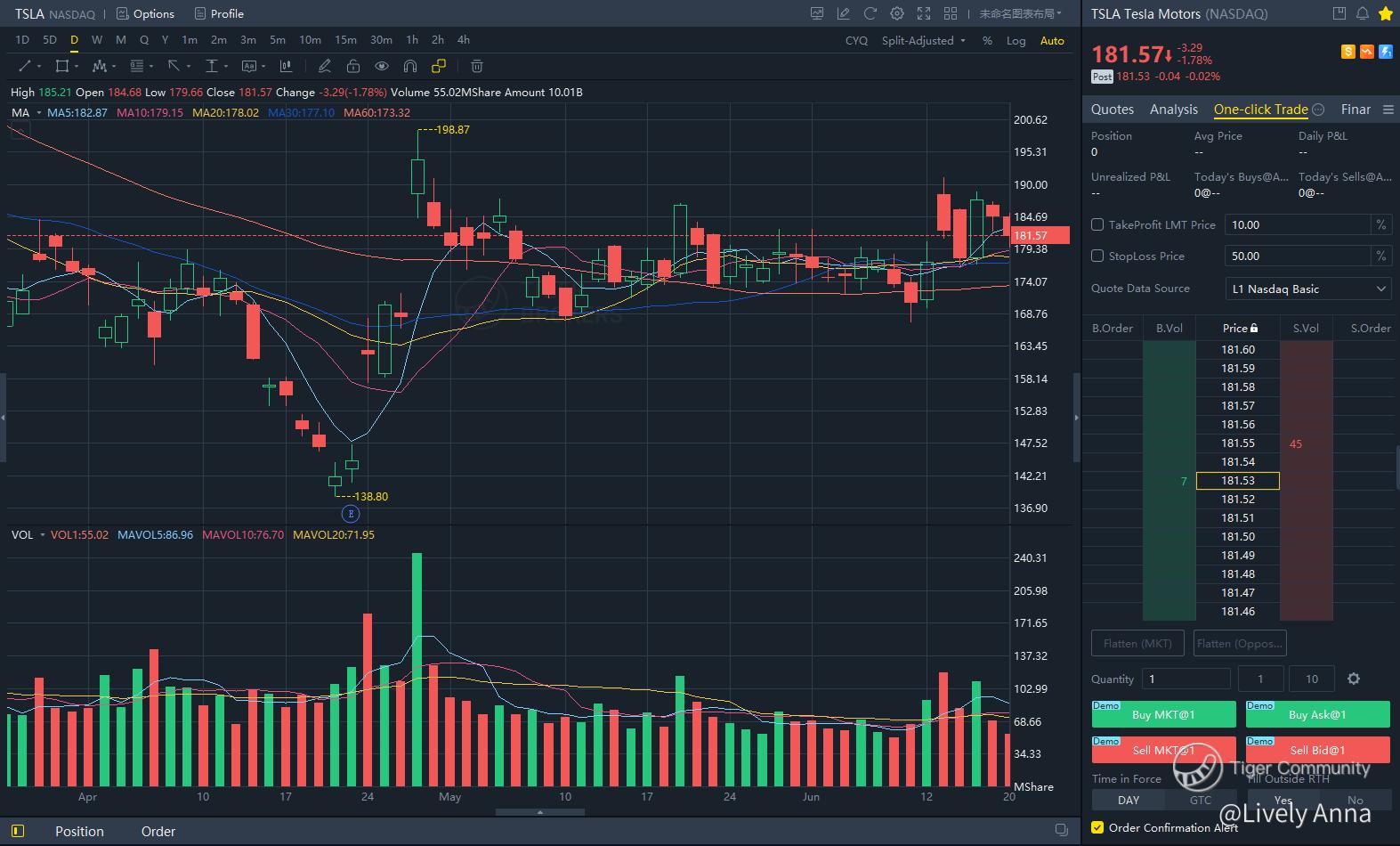Open quantity settings gear icon
Screen dimensions: 1400x846
tap(1354, 679)
